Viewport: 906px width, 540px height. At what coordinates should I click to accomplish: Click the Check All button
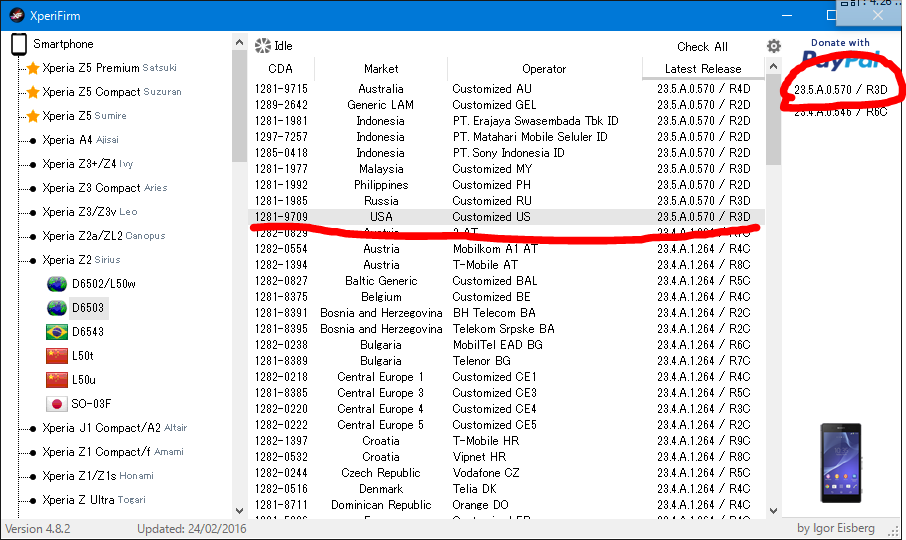[x=702, y=47]
